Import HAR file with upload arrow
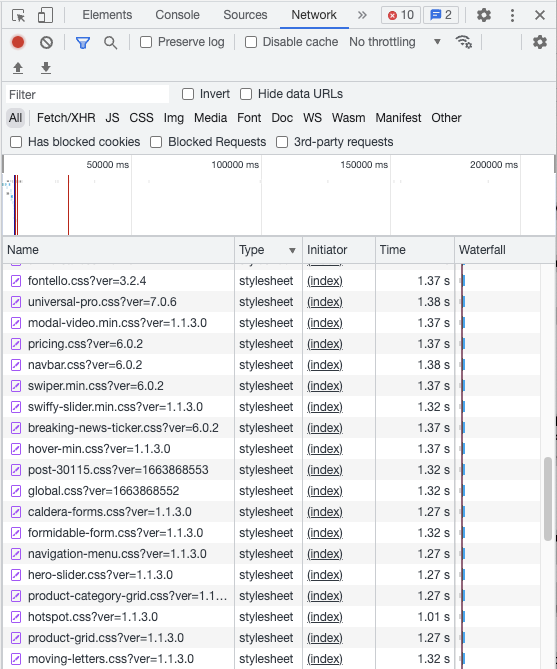557x669 pixels. tap(18, 68)
